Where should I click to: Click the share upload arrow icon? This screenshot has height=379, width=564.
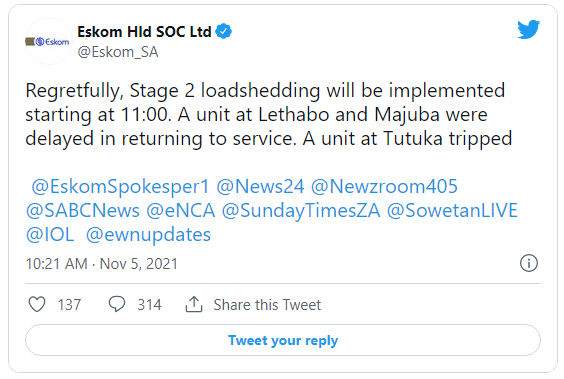[x=194, y=304]
